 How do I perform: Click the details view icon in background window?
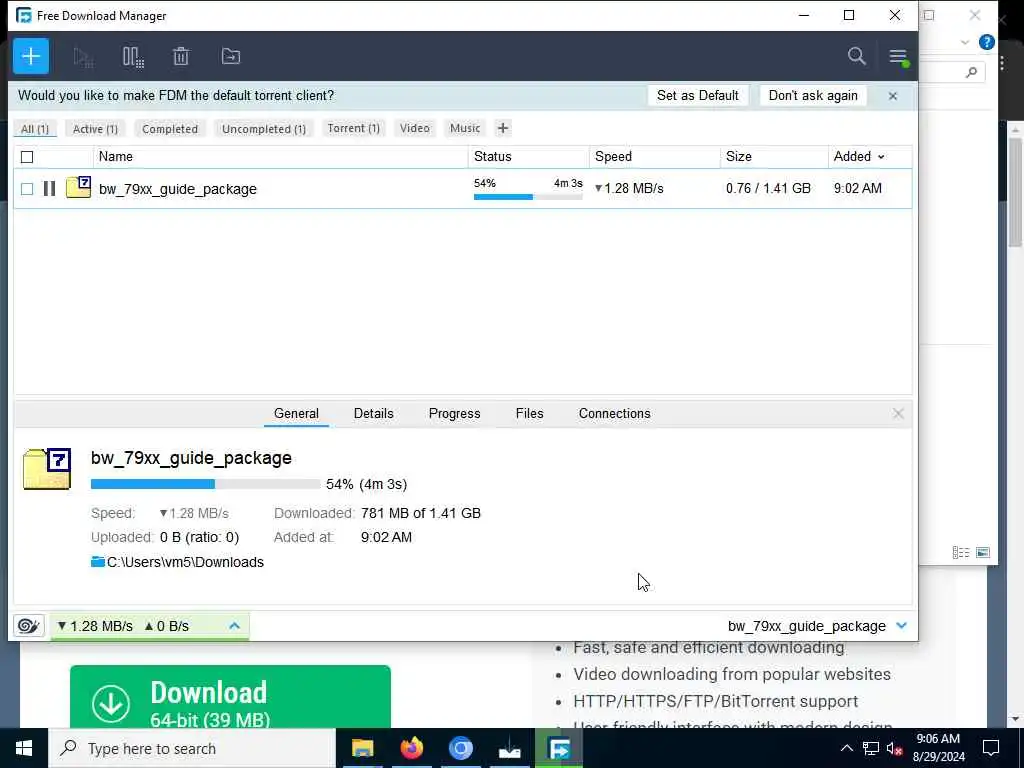coord(961,552)
